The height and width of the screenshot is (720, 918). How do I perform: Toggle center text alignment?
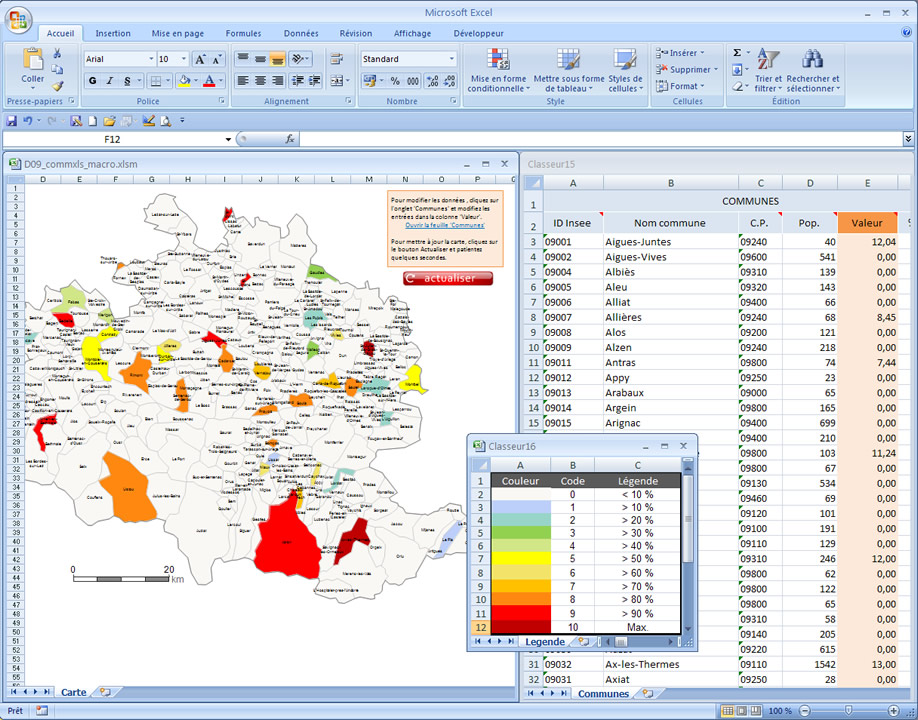click(261, 81)
